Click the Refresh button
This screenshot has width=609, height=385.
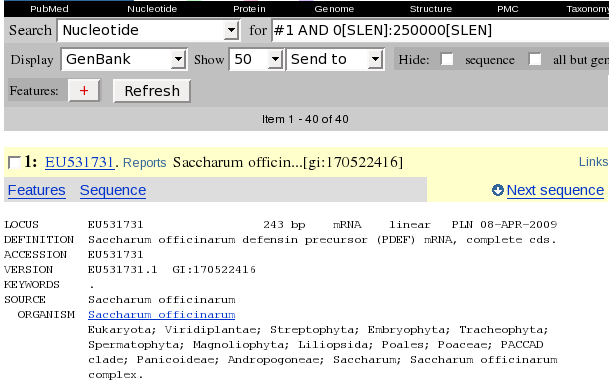tap(152, 91)
